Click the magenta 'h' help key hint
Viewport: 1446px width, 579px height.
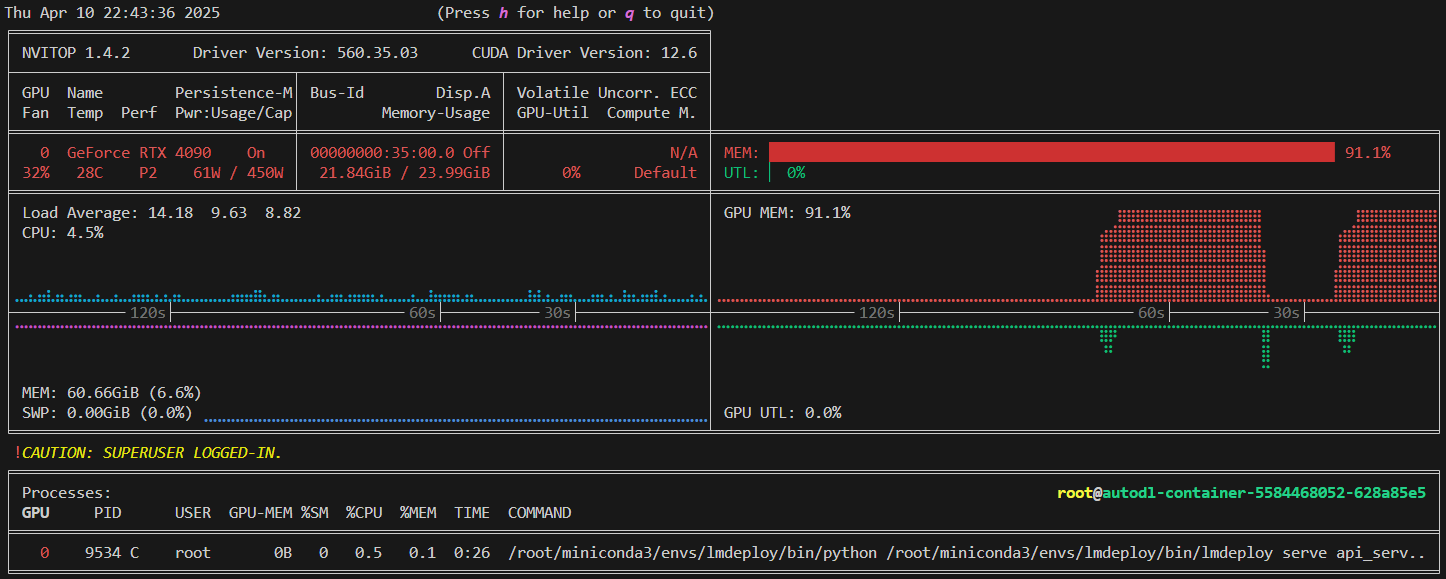[x=503, y=13]
